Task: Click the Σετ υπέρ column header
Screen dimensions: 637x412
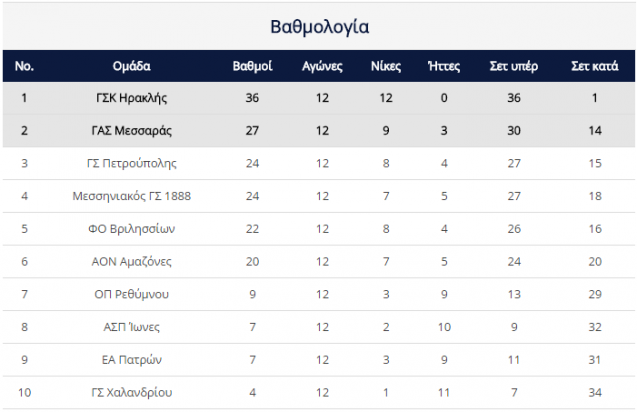Action: [x=514, y=66]
